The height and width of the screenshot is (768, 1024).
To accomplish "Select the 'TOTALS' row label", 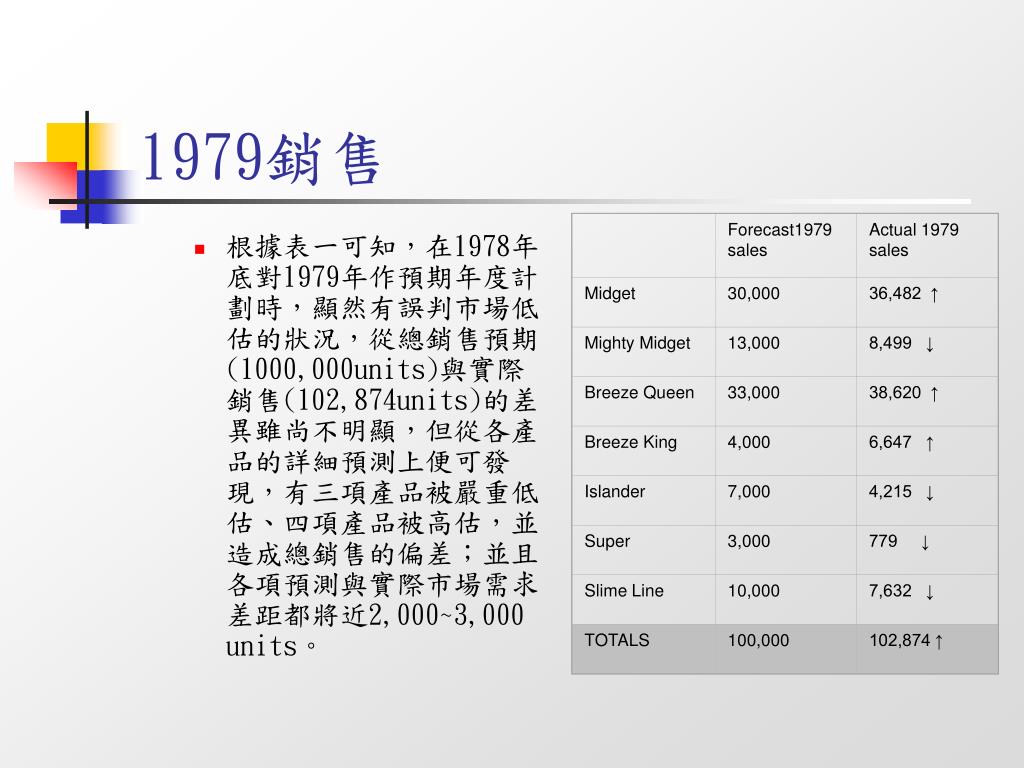I will coord(616,640).
